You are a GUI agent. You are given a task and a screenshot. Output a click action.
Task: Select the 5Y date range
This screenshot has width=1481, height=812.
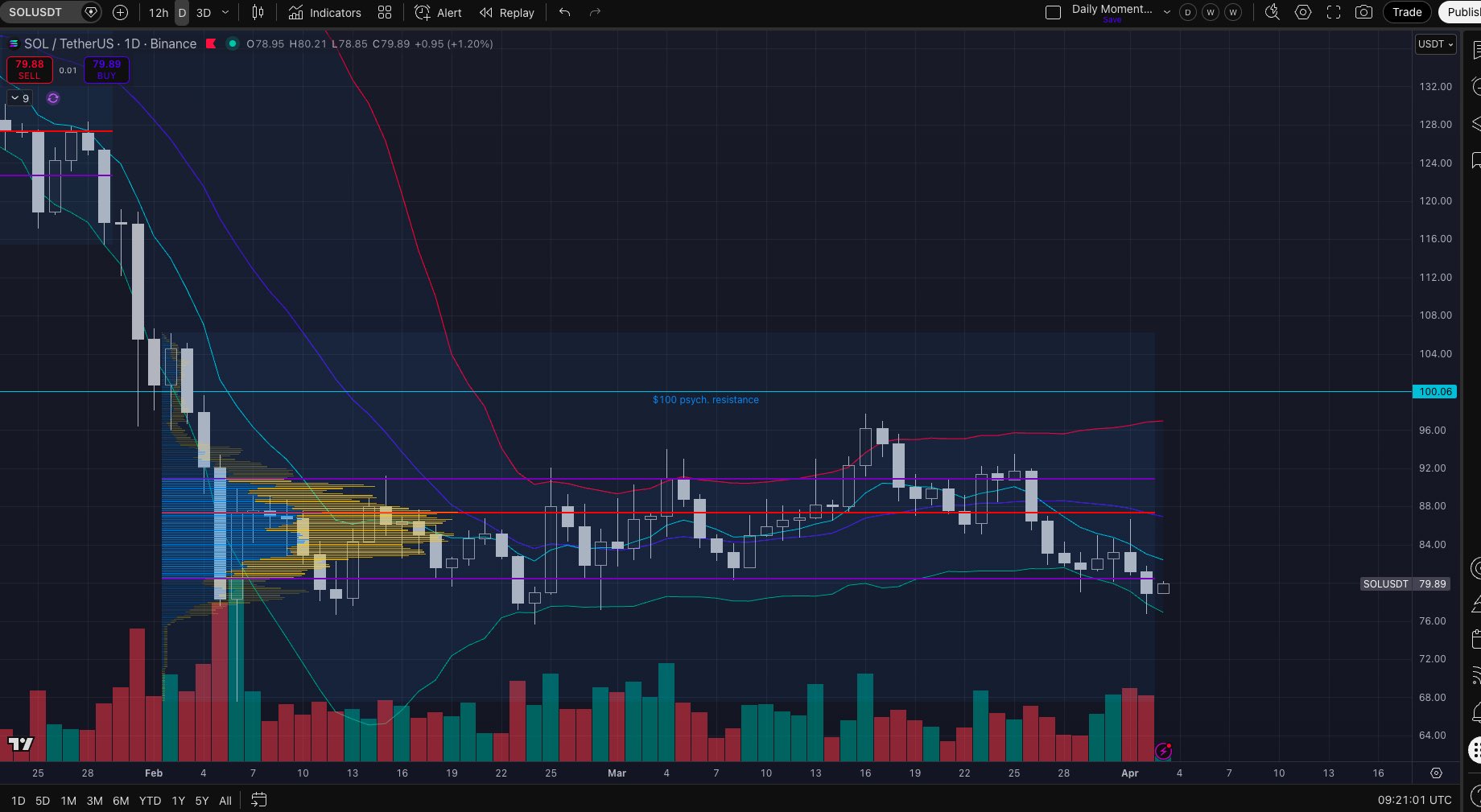(x=202, y=801)
